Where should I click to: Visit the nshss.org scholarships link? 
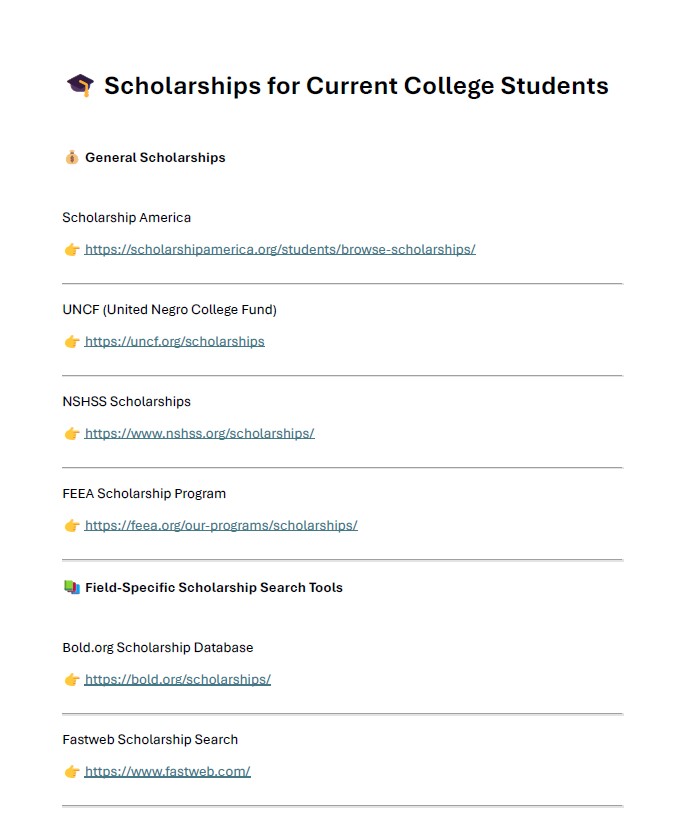pyautogui.click(x=200, y=434)
